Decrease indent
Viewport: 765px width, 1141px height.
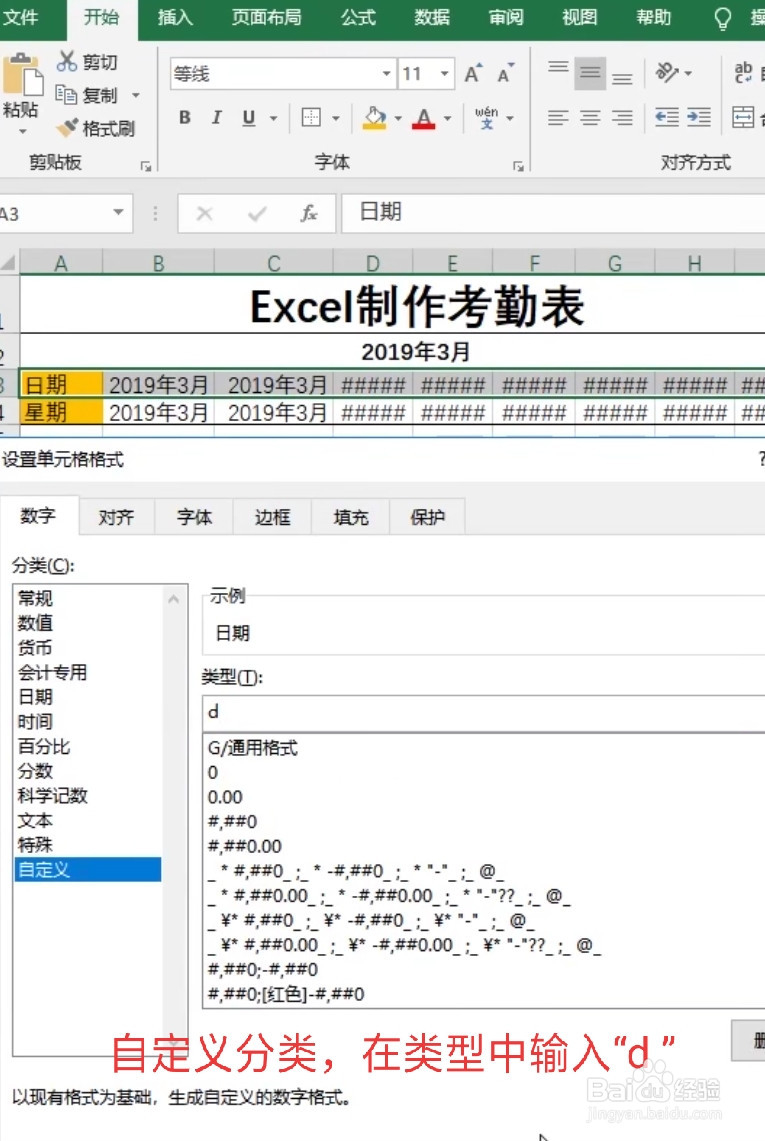click(667, 117)
